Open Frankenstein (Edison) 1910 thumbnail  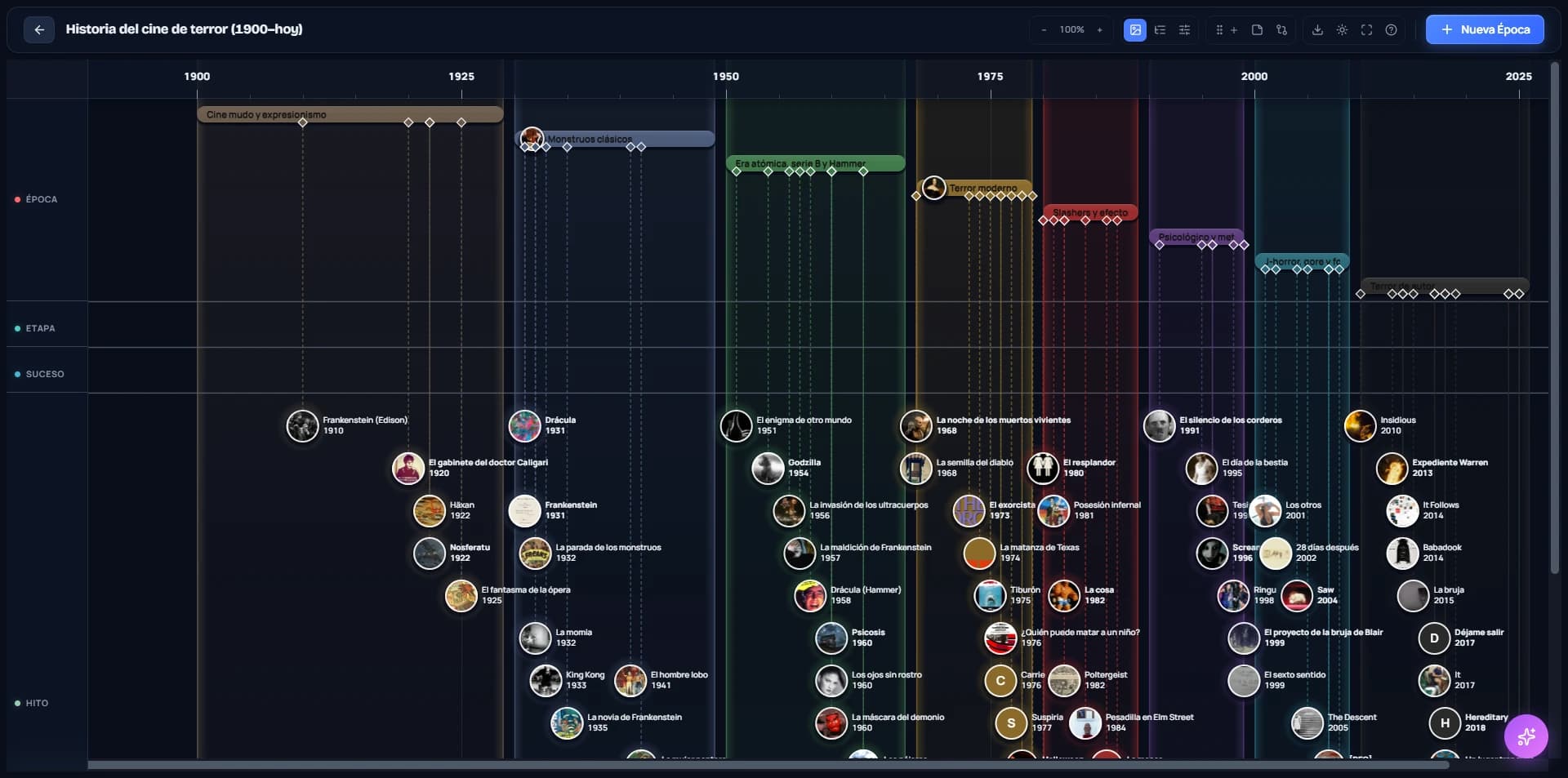(x=302, y=425)
